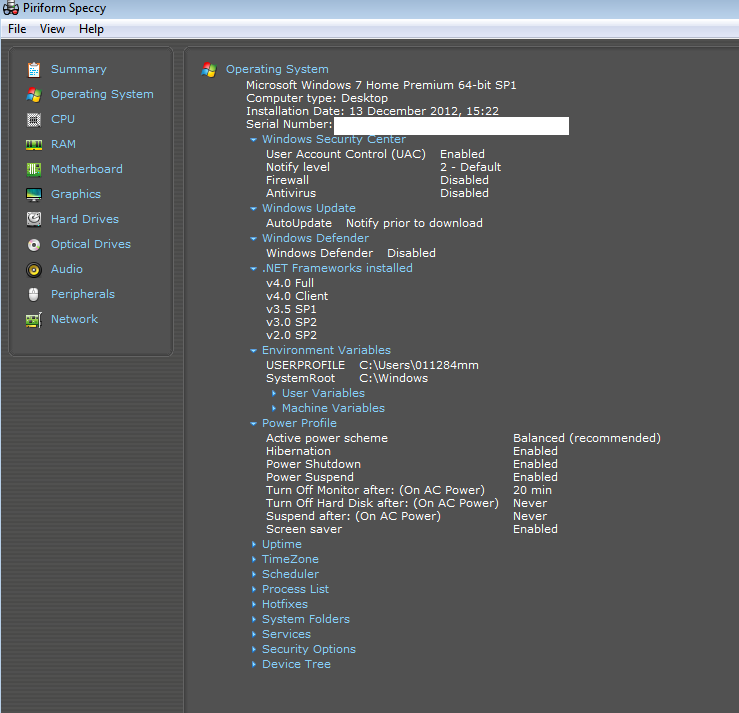Collapse the Windows Update section
The width and height of the screenshot is (739, 713).
click(x=254, y=208)
